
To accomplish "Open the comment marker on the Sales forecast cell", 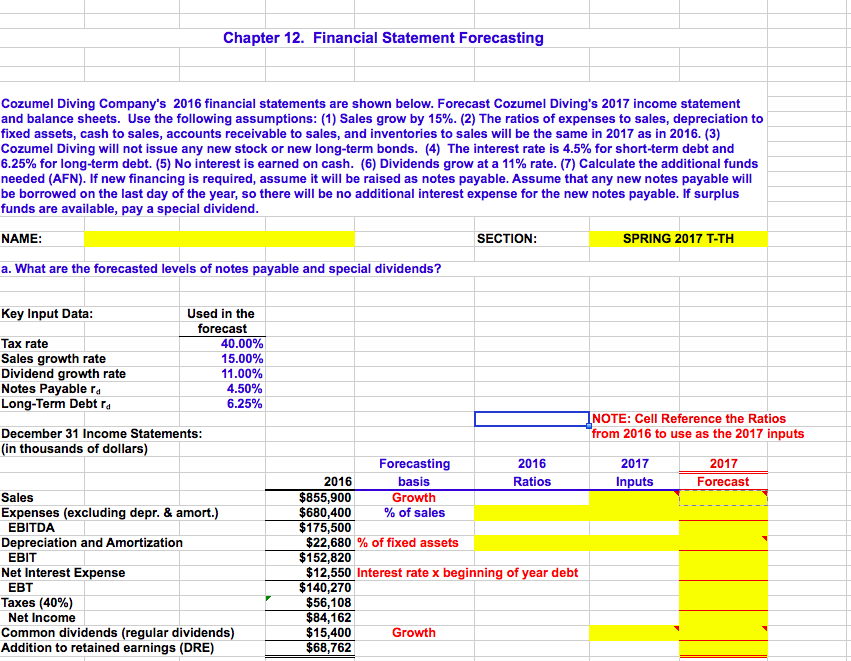I will (764, 493).
